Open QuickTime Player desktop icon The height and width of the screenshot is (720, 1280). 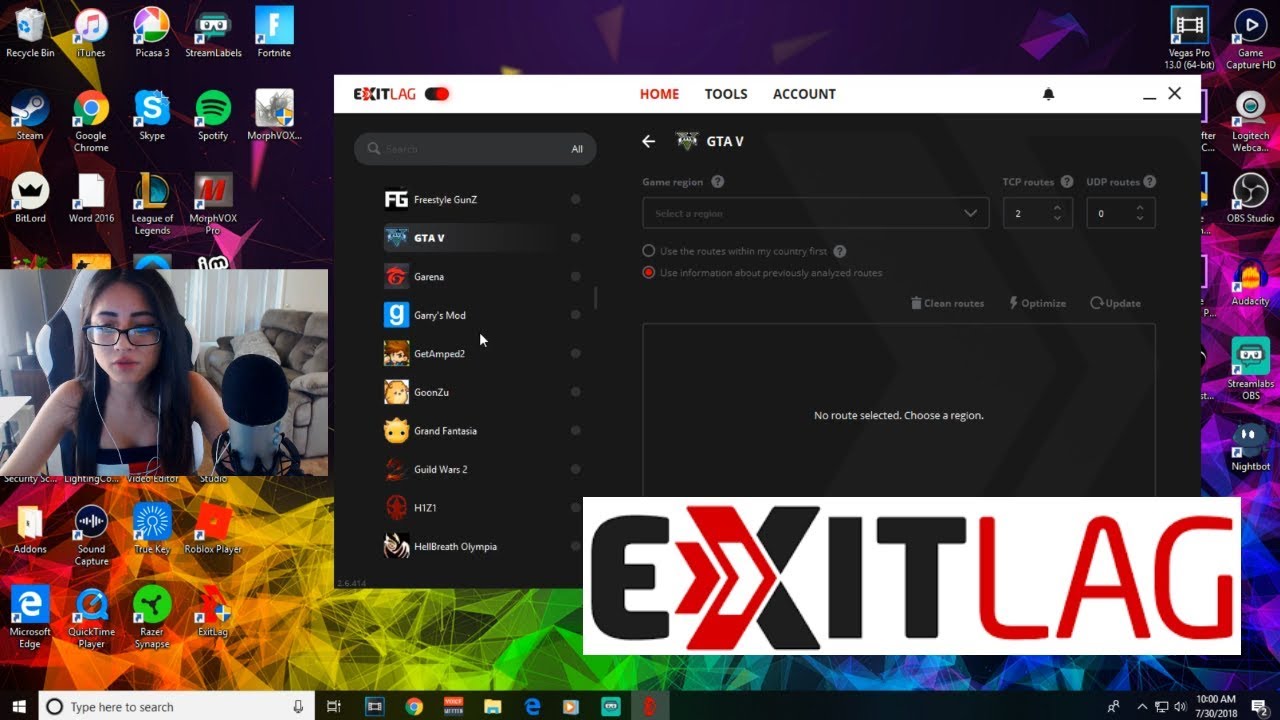pos(91,618)
